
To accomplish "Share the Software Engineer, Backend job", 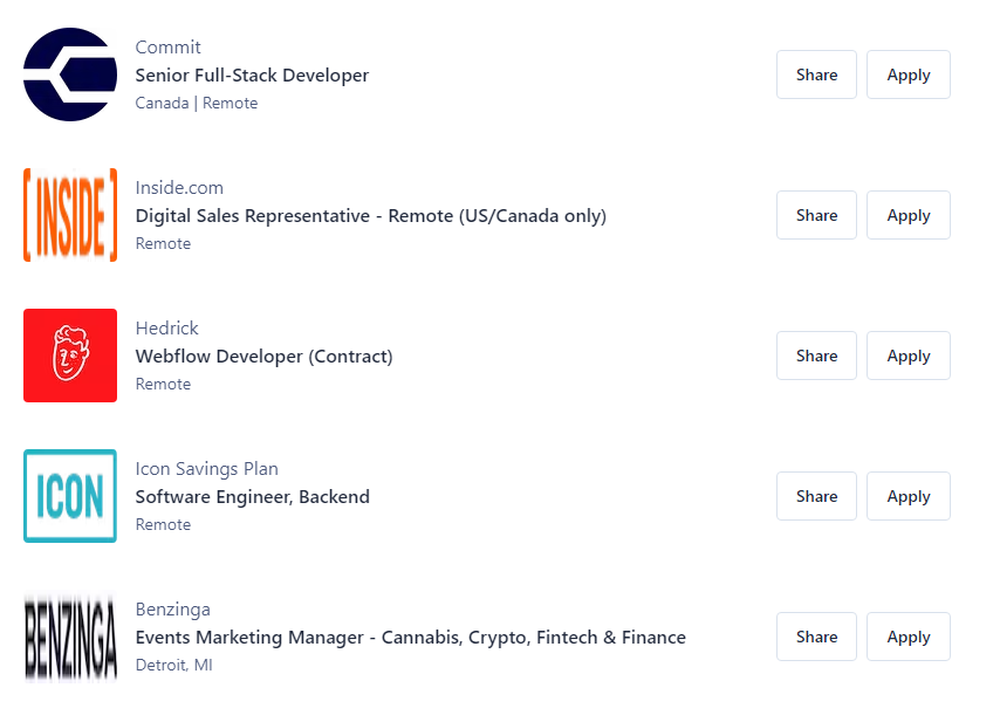I will 816,496.
